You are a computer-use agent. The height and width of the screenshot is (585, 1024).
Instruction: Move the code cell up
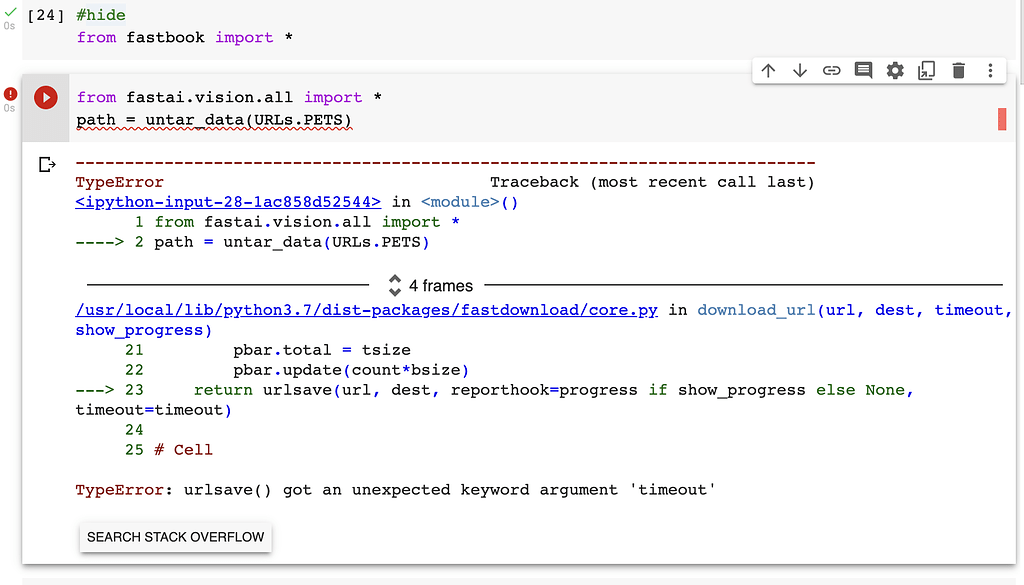[768, 70]
